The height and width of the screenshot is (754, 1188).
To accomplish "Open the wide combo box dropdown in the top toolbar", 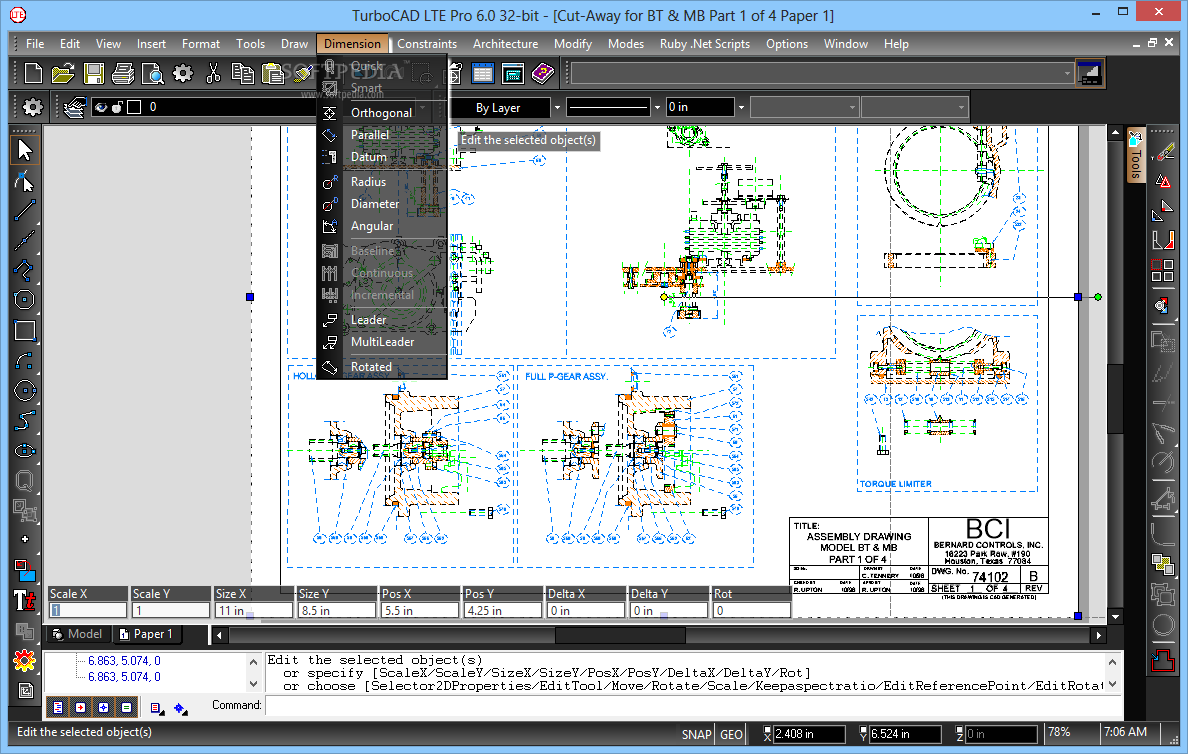I will [x=1068, y=74].
